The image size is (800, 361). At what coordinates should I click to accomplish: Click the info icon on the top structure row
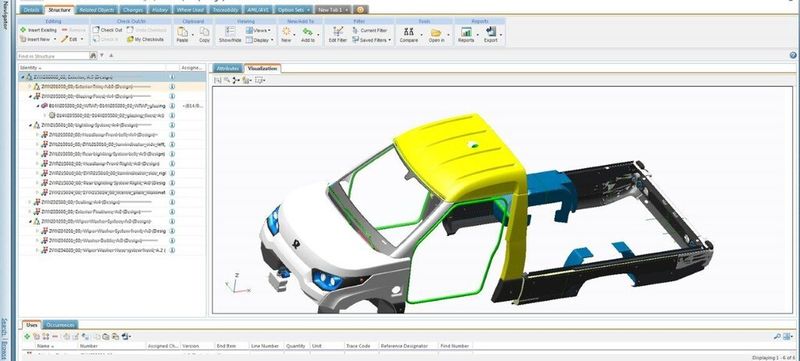tap(172, 77)
